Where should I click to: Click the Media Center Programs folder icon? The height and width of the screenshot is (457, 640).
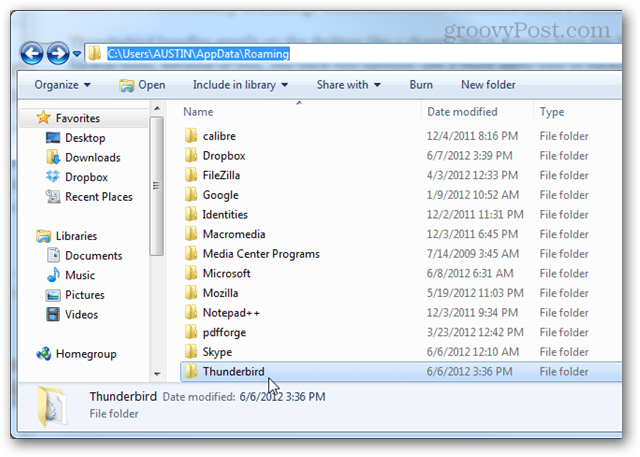pos(191,253)
